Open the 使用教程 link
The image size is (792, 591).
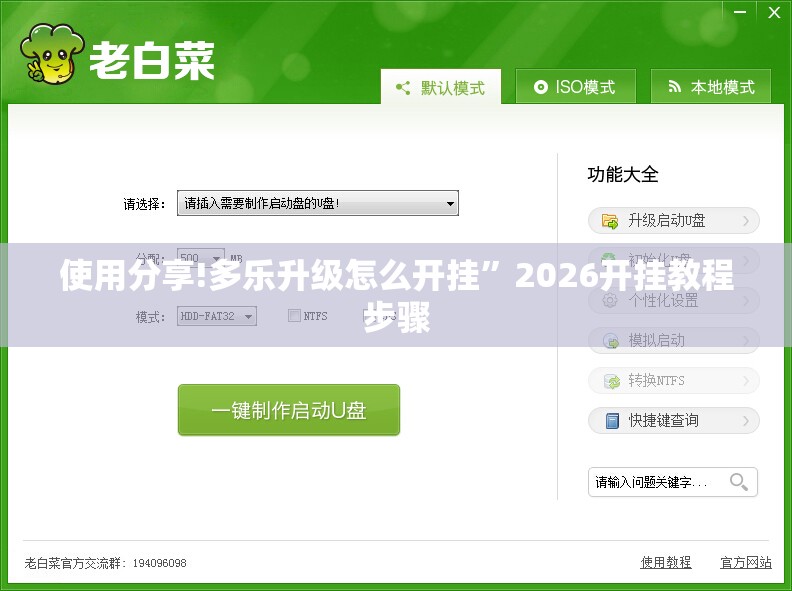pos(666,562)
